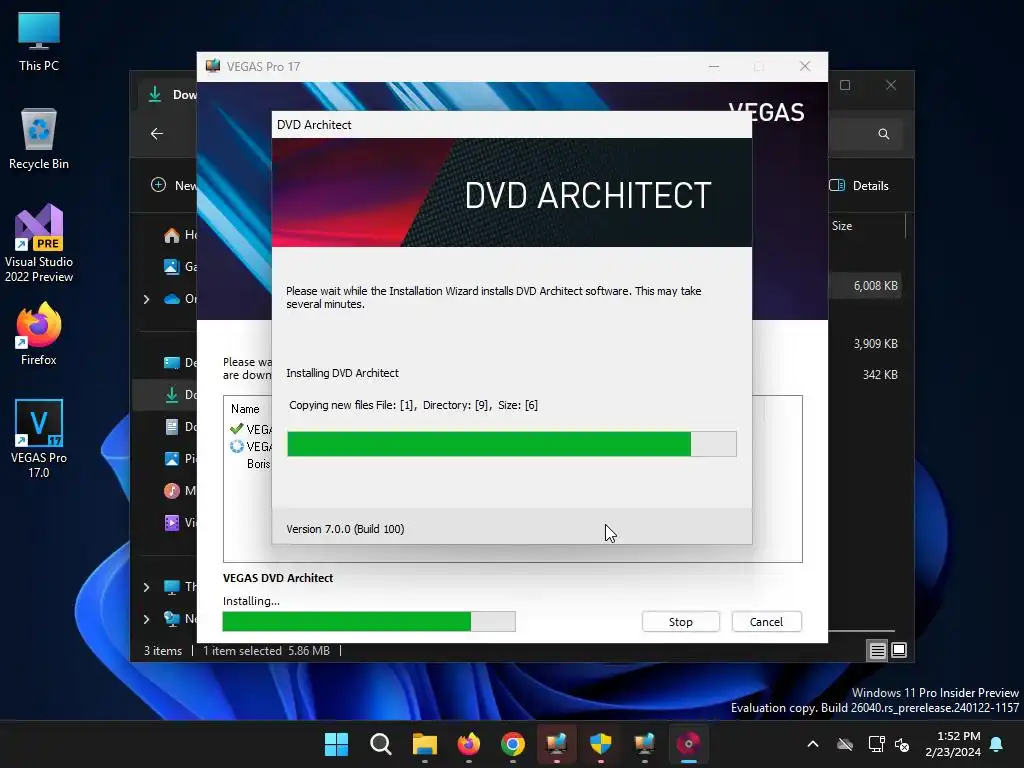Image resolution: width=1024 pixels, height=768 pixels.
Task: Expand the OneDrive tree chevron
Action: (147, 299)
